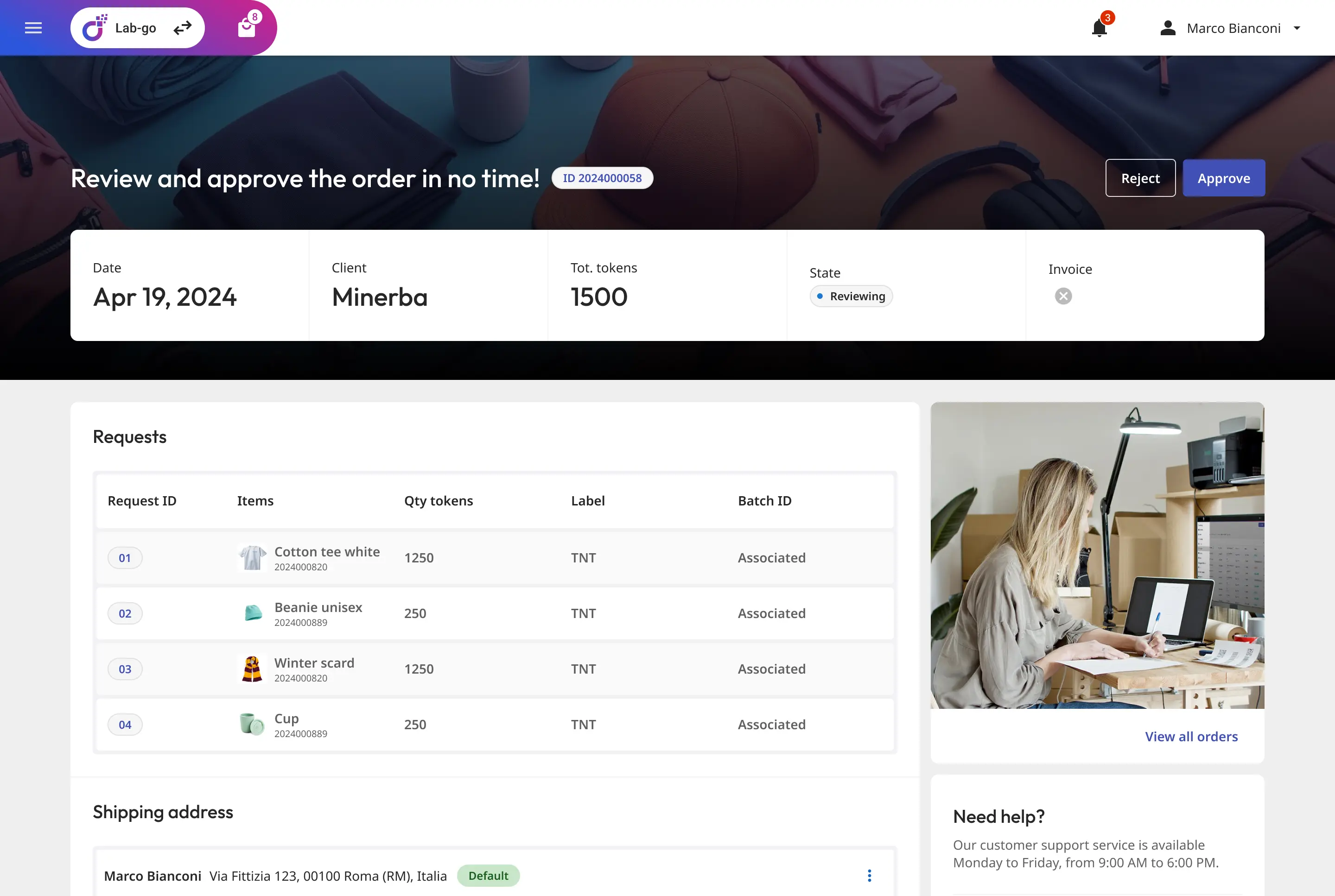Click the user profile avatar icon
The width and height of the screenshot is (1335, 896).
pos(1168,28)
